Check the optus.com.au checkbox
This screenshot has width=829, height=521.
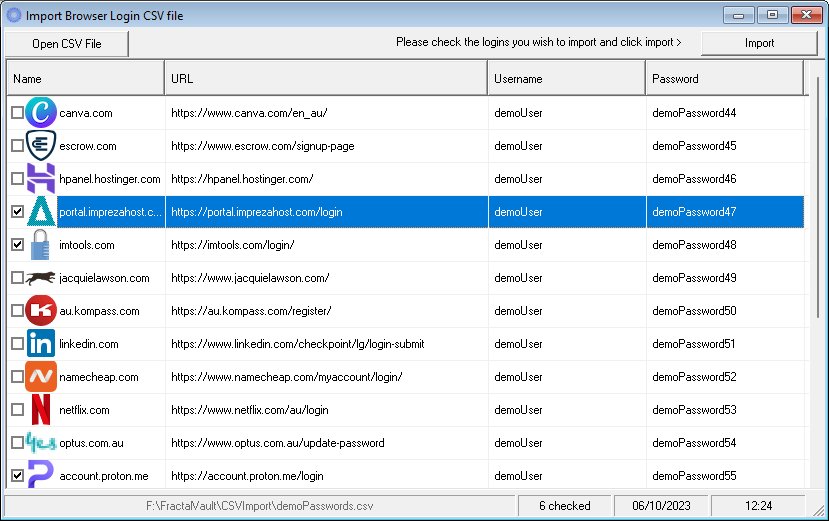pos(17,442)
